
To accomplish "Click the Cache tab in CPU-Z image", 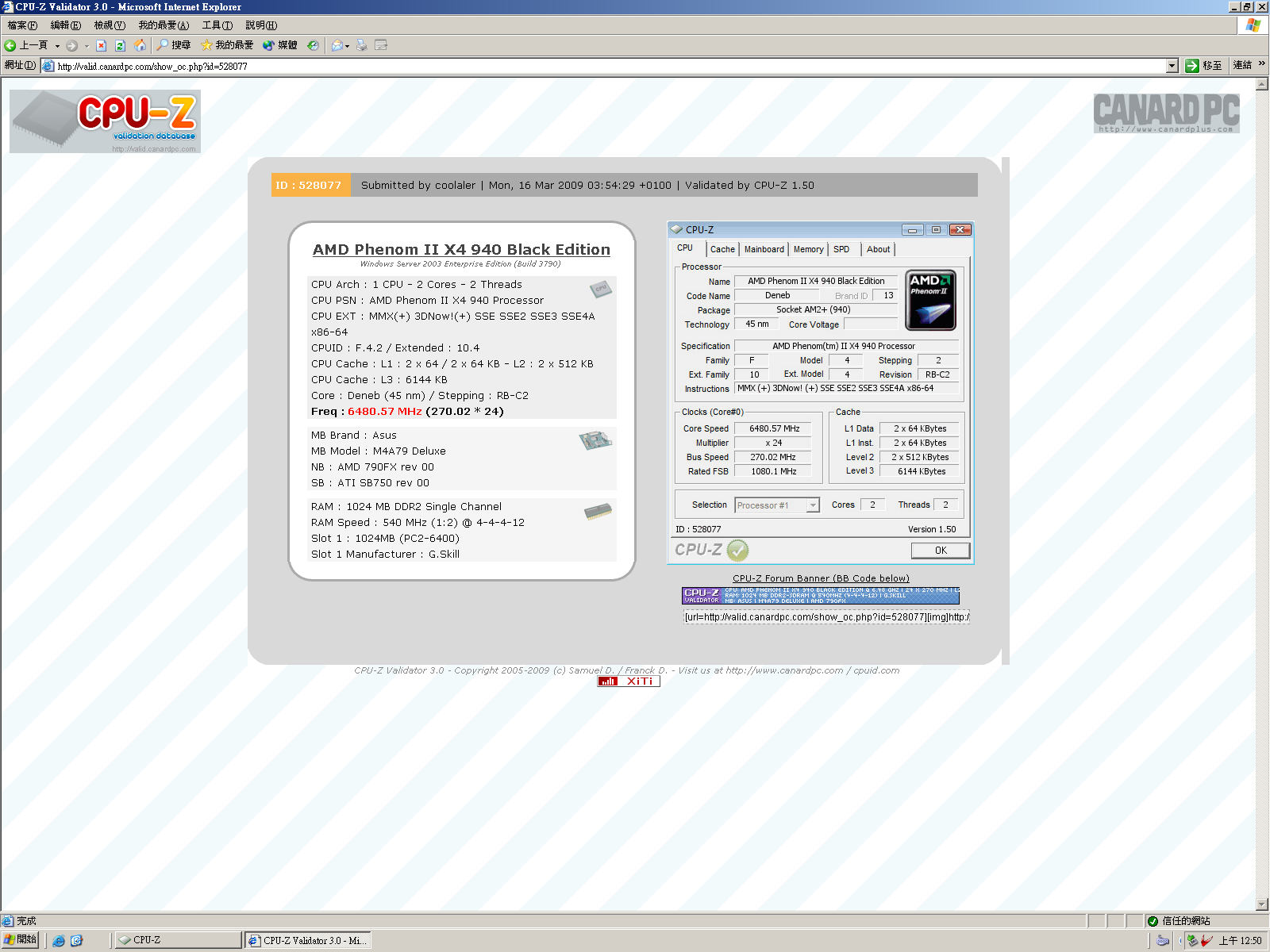I will [x=722, y=249].
